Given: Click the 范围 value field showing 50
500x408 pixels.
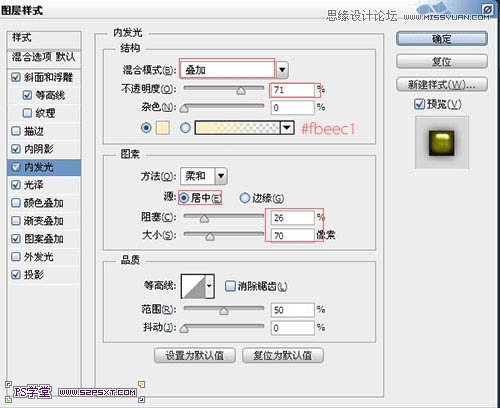Looking at the screenshot, I should [x=292, y=310].
